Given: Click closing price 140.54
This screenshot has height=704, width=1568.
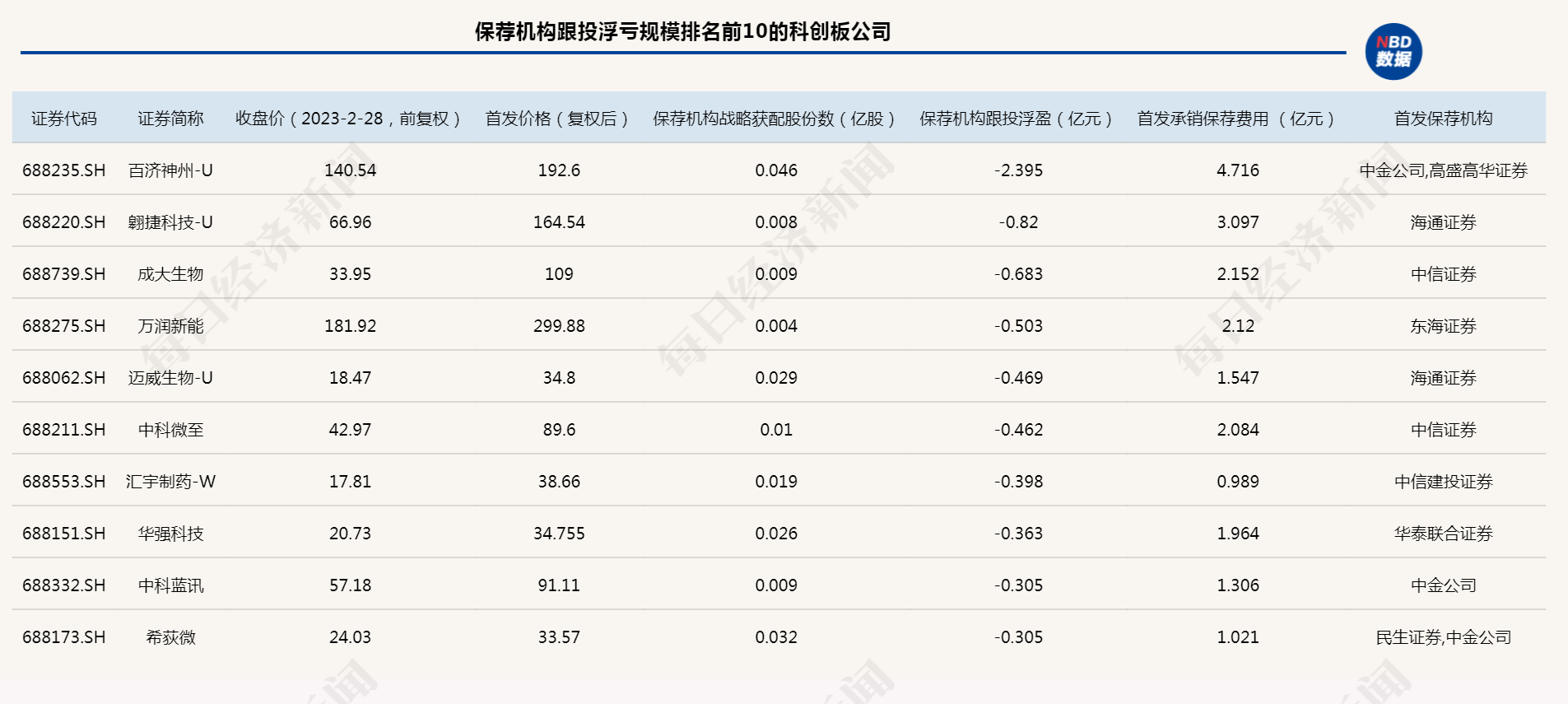Looking at the screenshot, I should click(350, 170).
